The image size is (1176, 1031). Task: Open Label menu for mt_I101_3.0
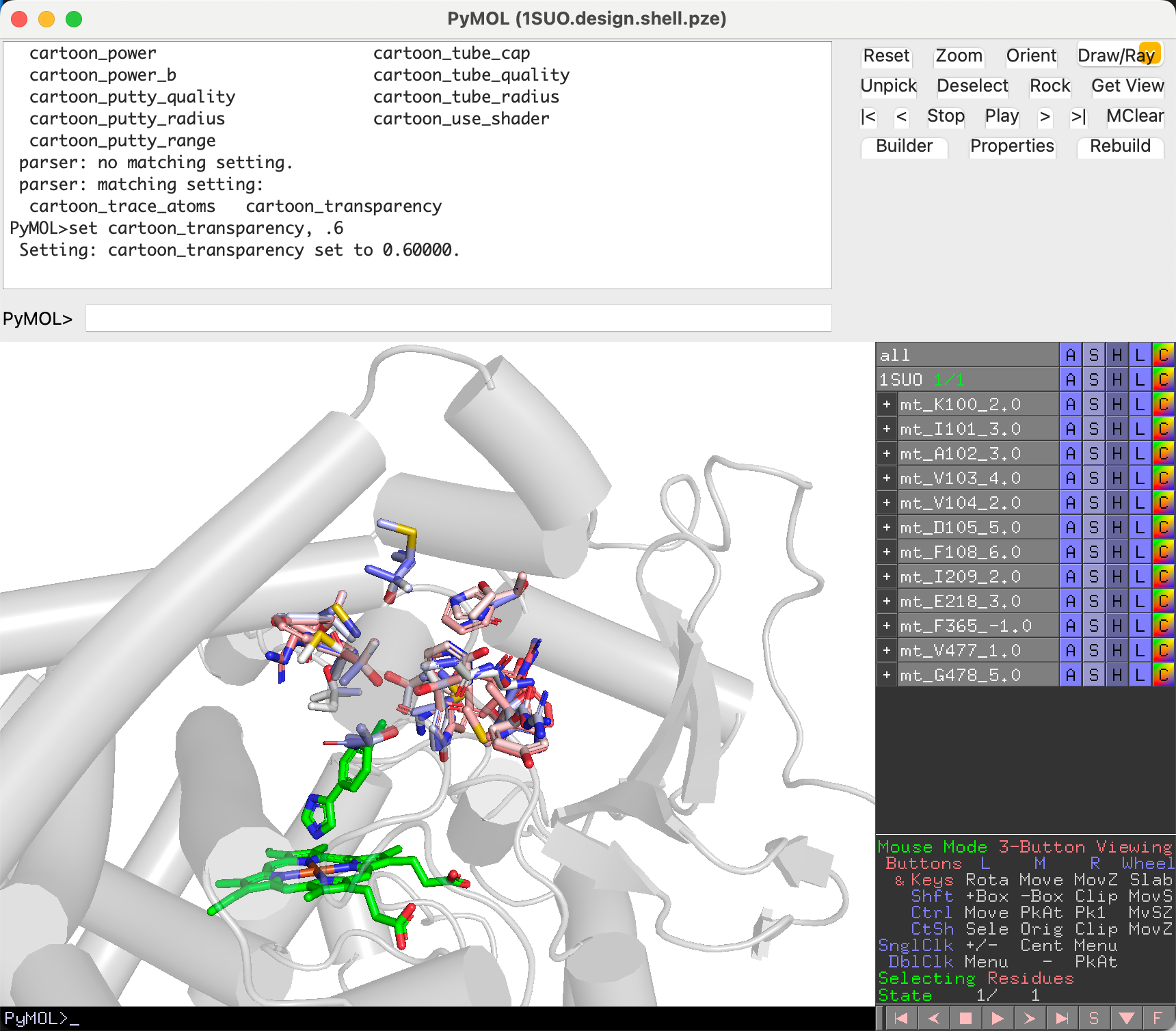click(1140, 429)
